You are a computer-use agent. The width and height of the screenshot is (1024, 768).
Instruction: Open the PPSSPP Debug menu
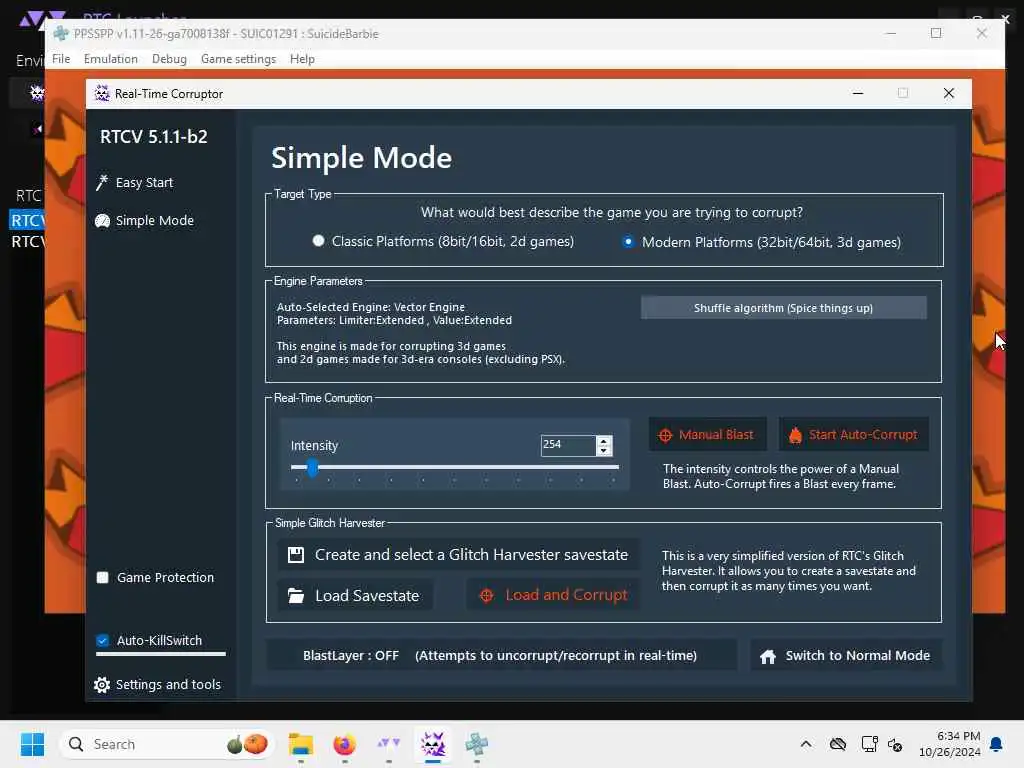coord(169,59)
